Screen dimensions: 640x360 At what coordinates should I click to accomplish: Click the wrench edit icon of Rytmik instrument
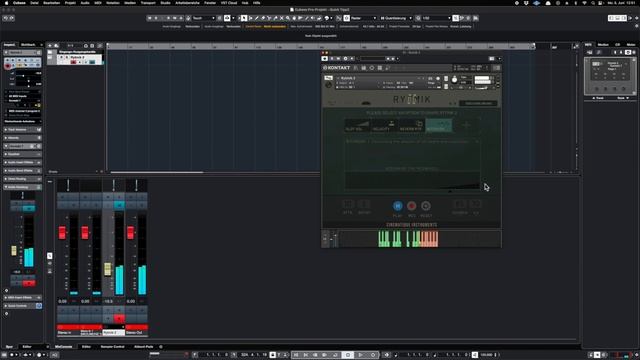[329, 85]
